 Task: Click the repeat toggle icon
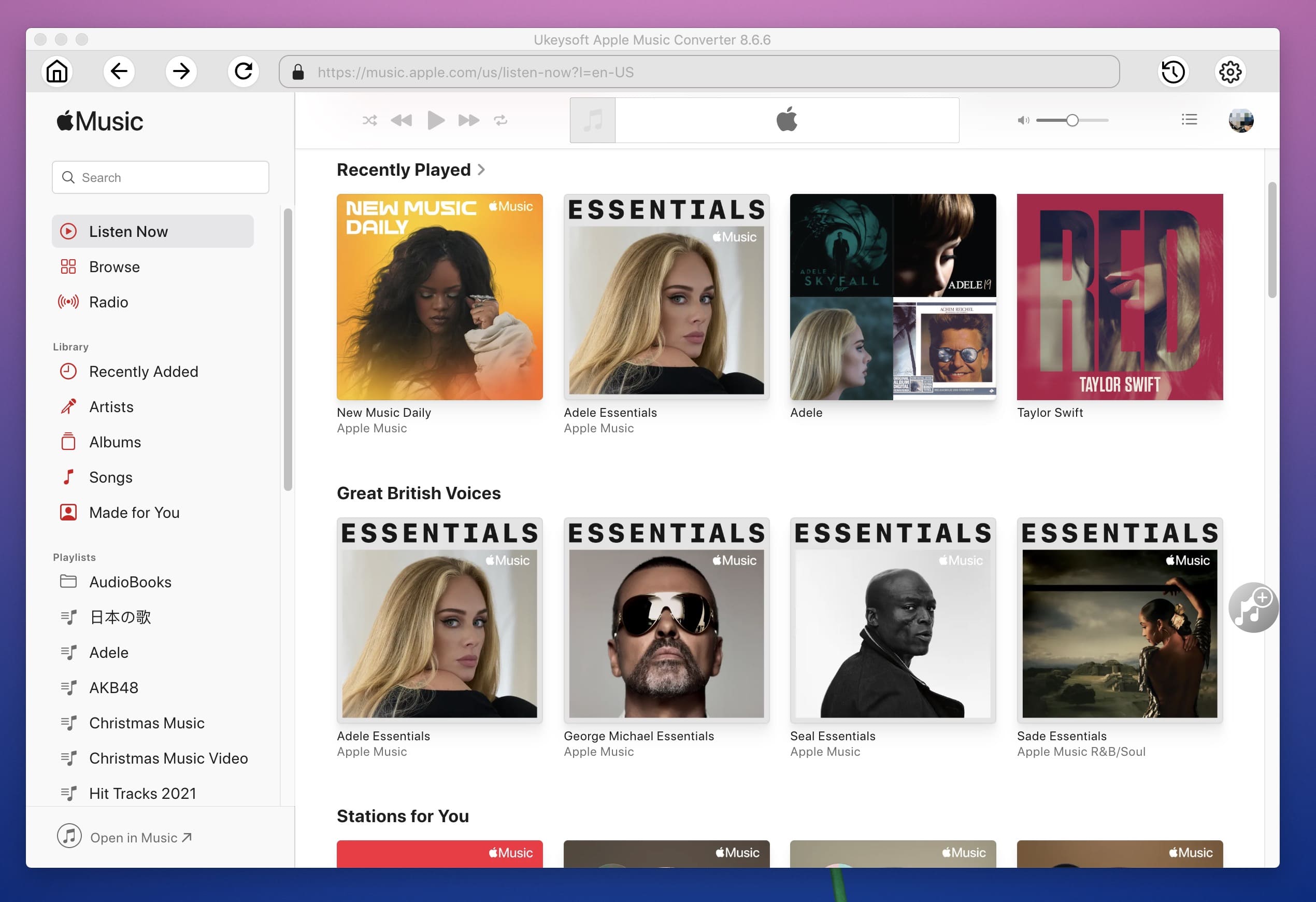(501, 119)
